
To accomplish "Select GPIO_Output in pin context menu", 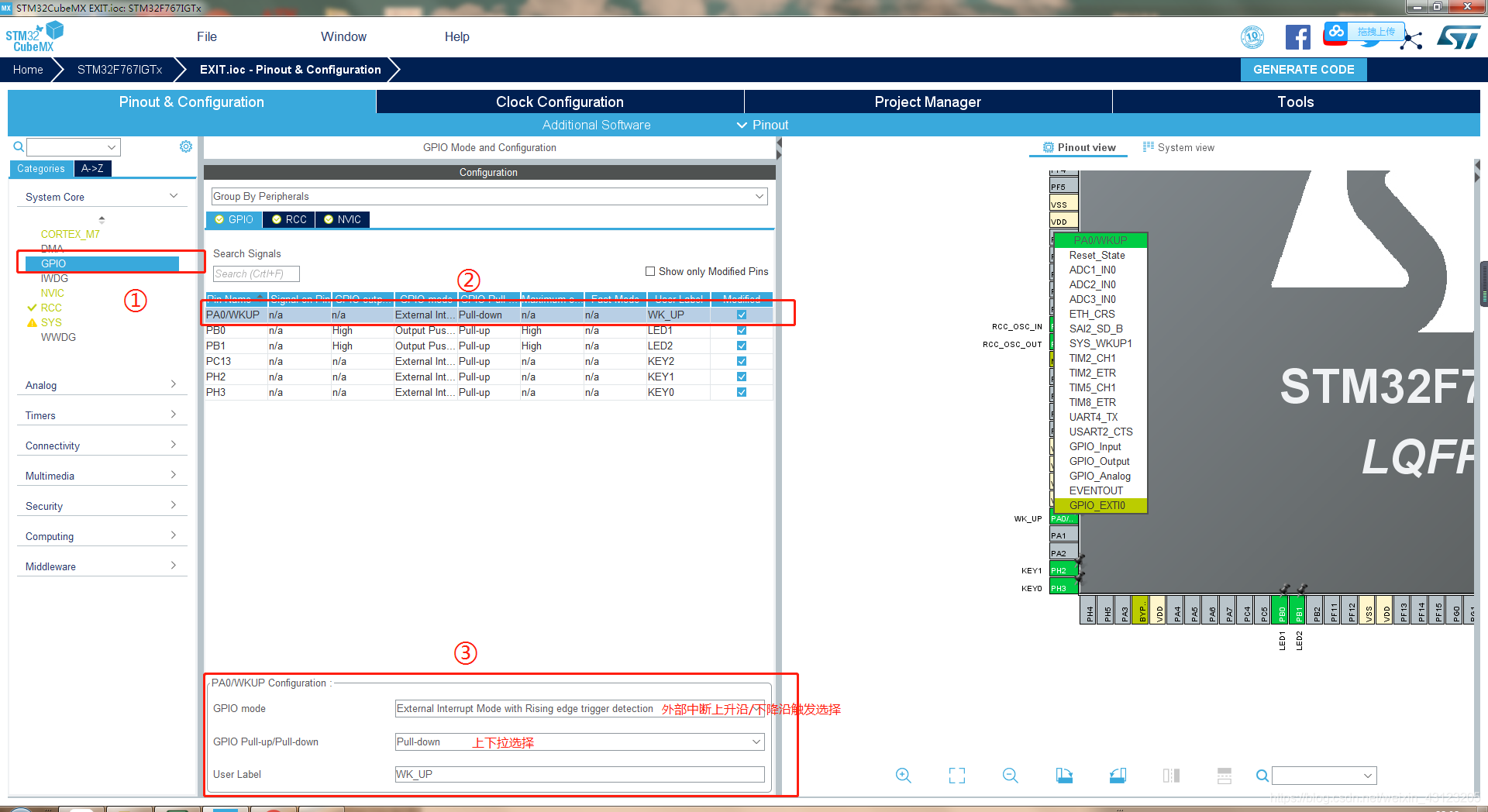I will point(1099,461).
